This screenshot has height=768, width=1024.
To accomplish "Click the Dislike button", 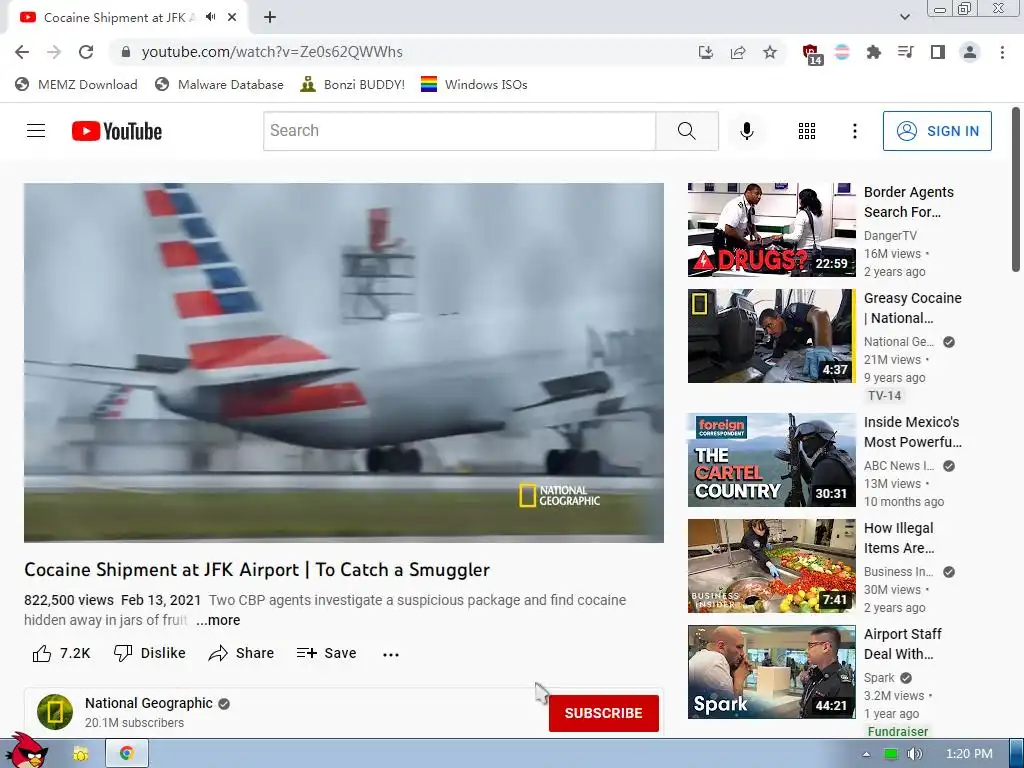I will [x=150, y=653].
